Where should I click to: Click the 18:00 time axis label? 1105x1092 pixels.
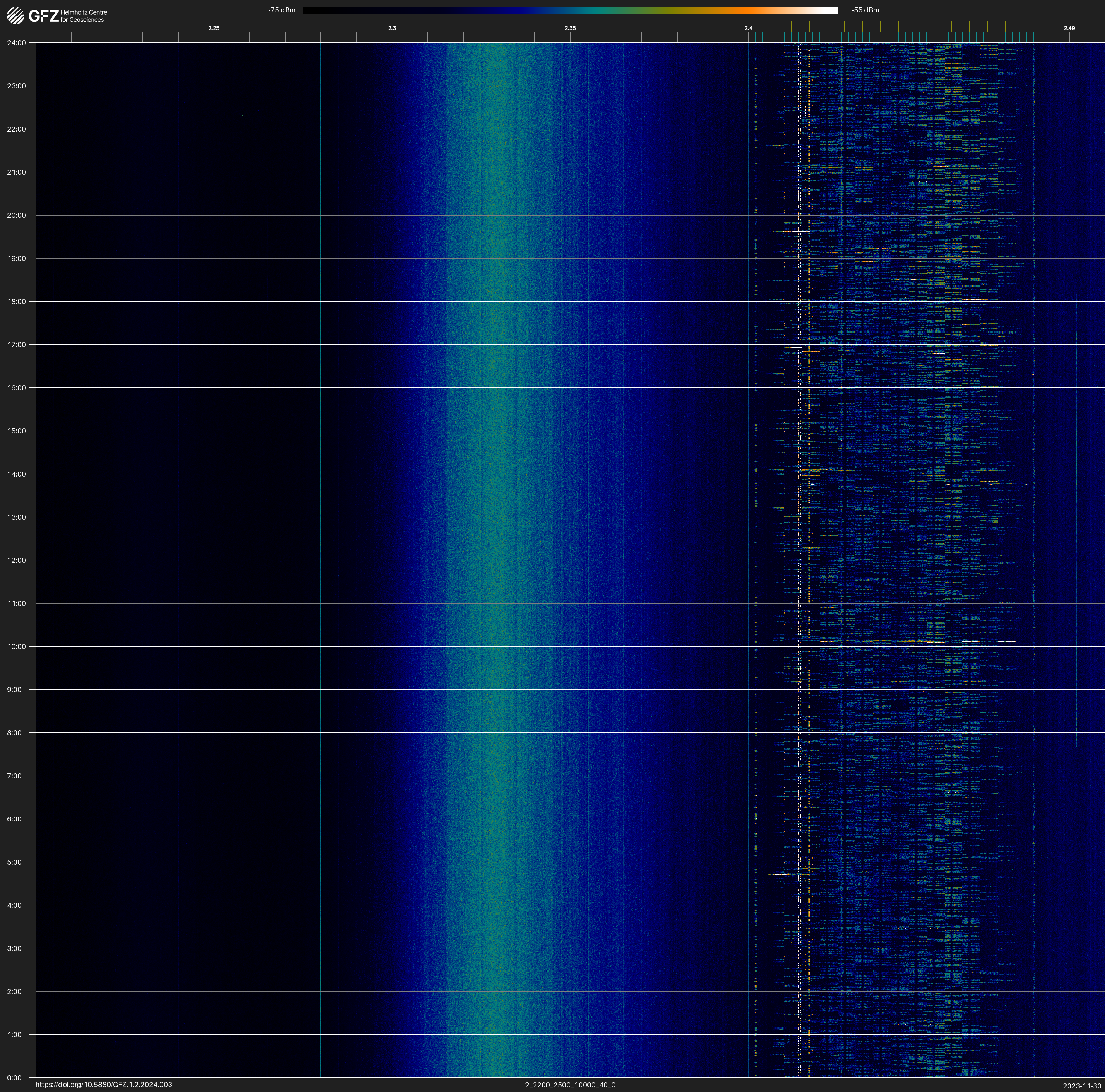tap(17, 301)
